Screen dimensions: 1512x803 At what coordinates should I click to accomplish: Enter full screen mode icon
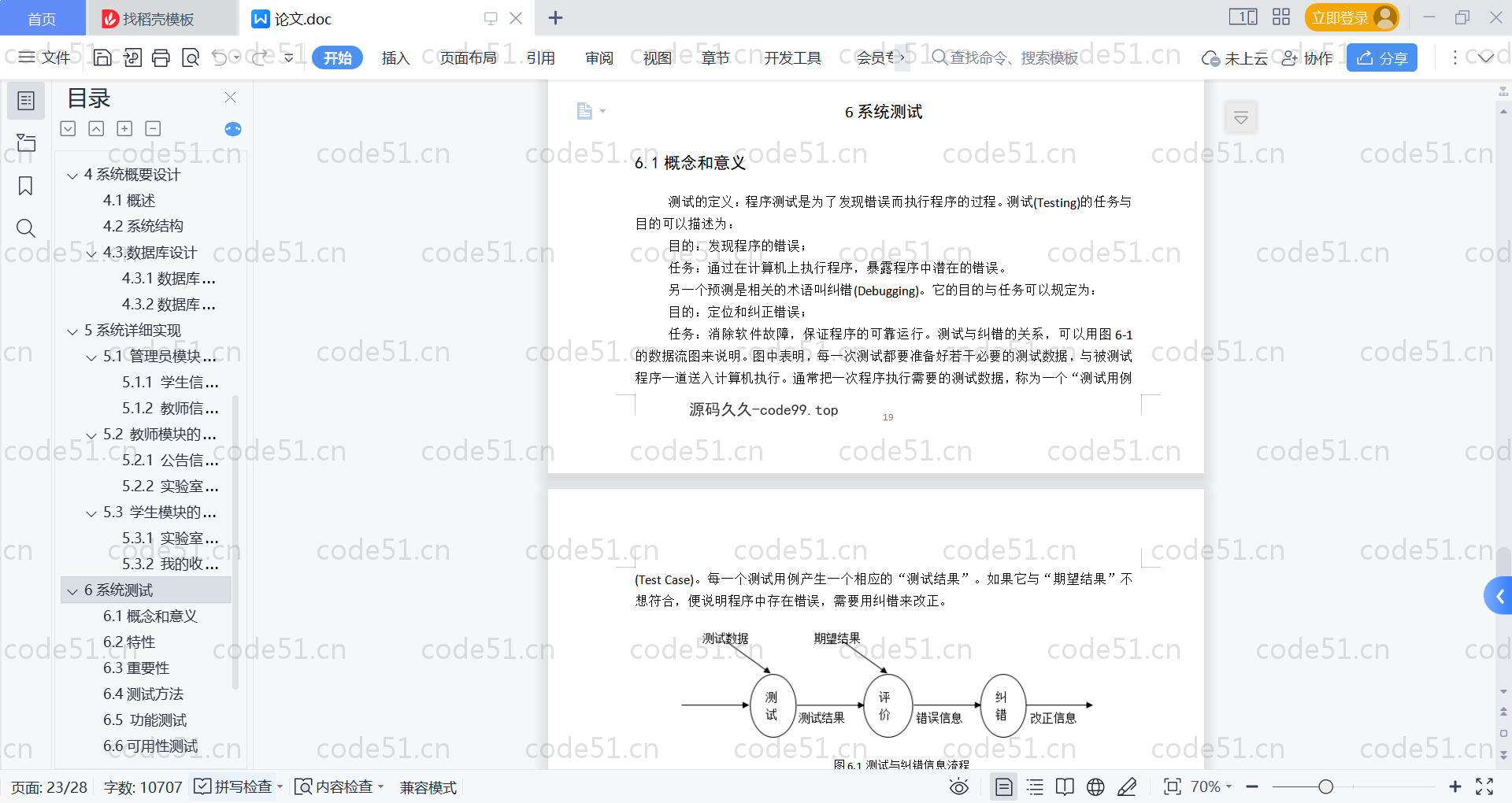pyautogui.click(x=1484, y=786)
